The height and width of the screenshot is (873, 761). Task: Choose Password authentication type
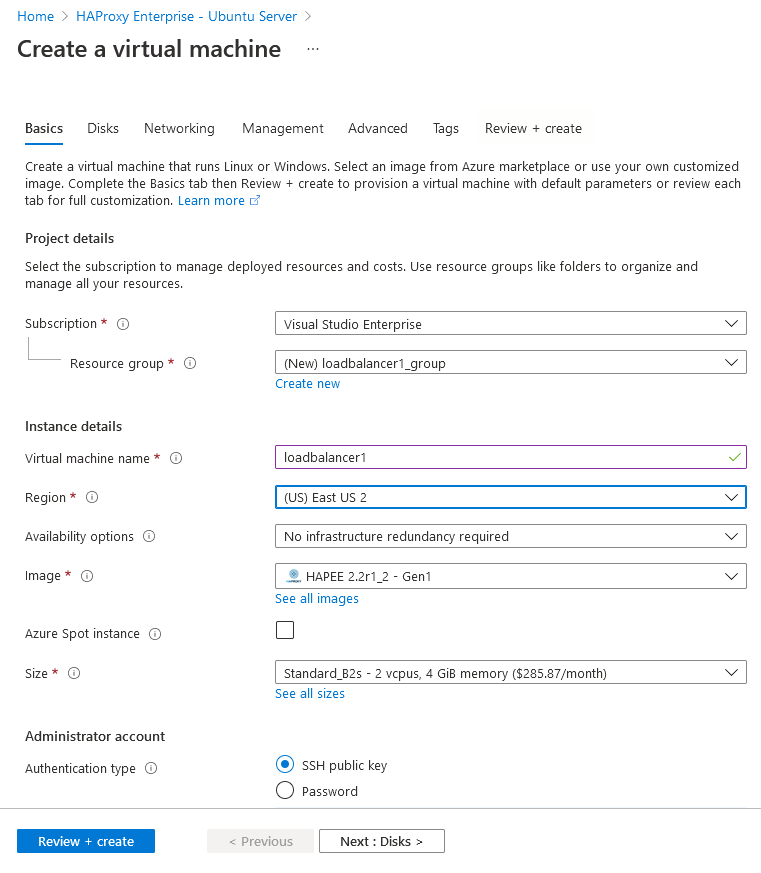pos(283,790)
